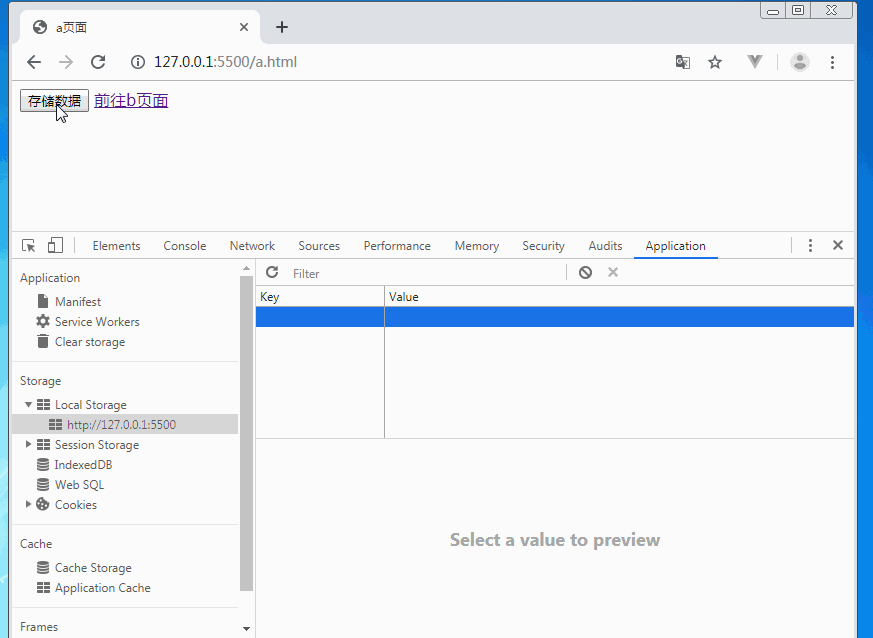Open Service Workers in the sidebar
This screenshot has height=638, width=873.
click(x=96, y=321)
